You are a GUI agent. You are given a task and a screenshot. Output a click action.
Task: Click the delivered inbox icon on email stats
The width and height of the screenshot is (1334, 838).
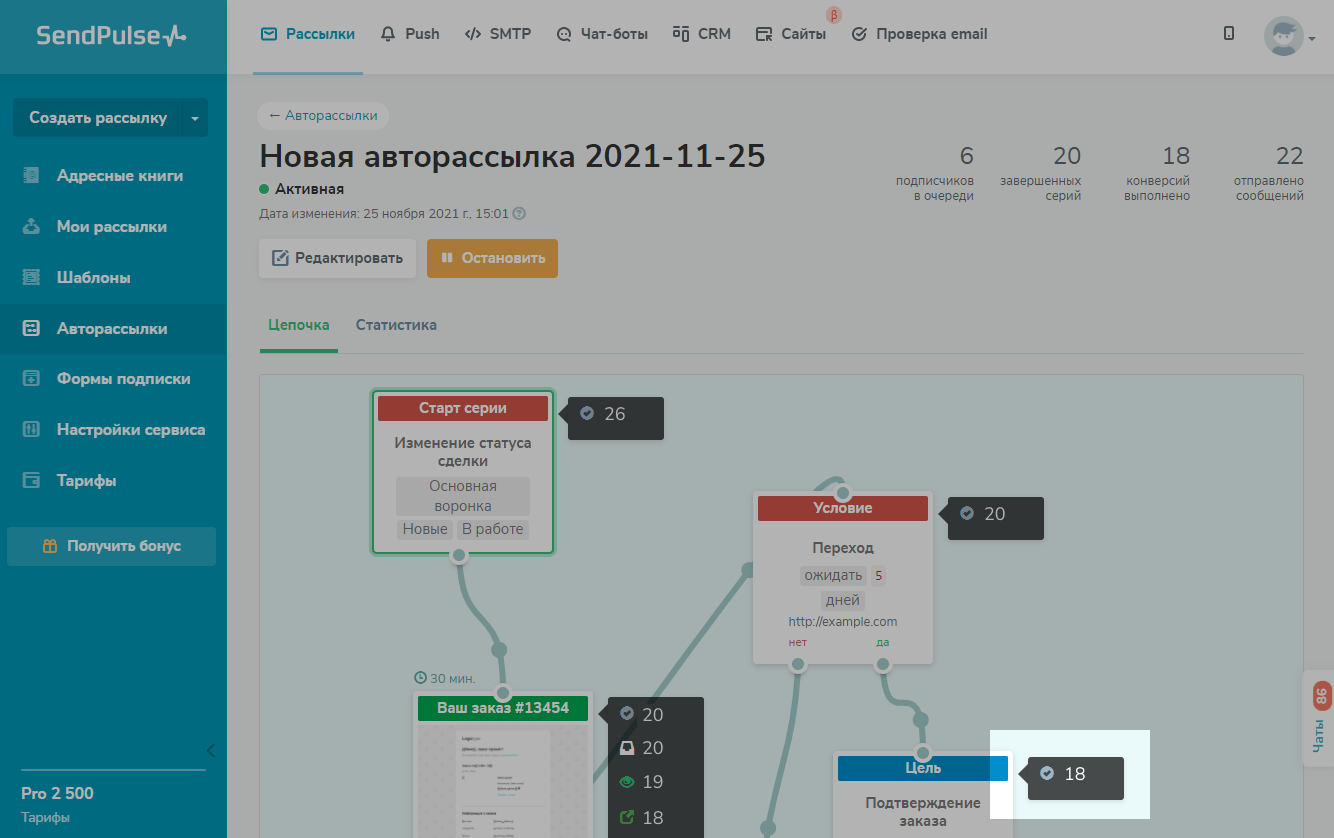pos(627,748)
